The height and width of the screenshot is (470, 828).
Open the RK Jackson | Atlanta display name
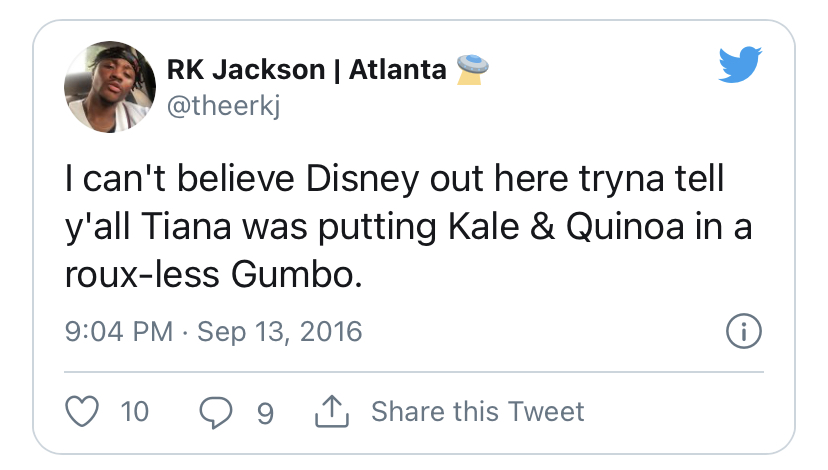coord(308,70)
